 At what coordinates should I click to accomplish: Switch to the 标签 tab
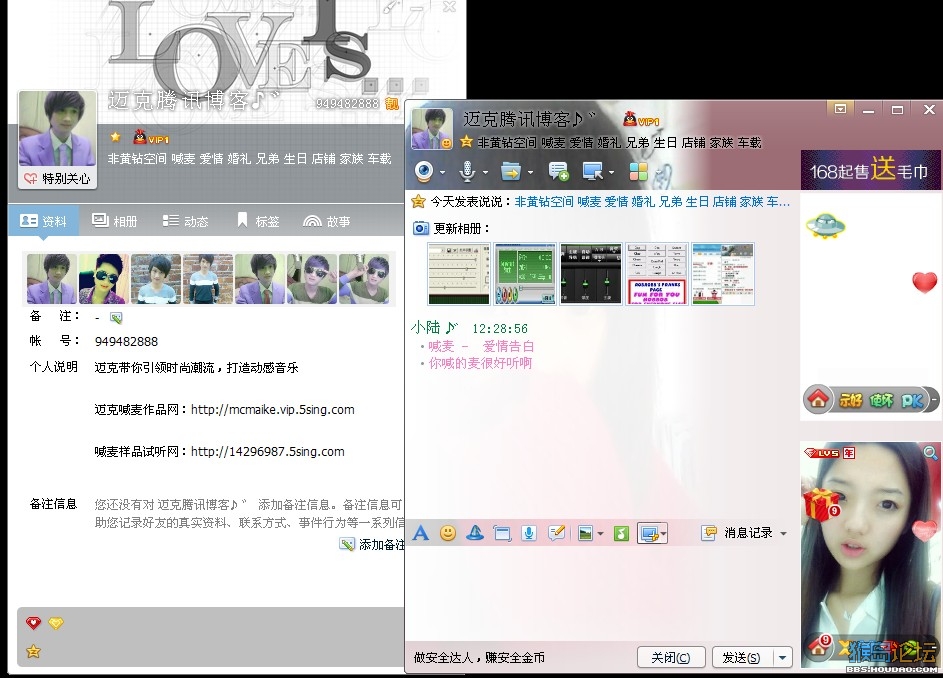tap(258, 221)
